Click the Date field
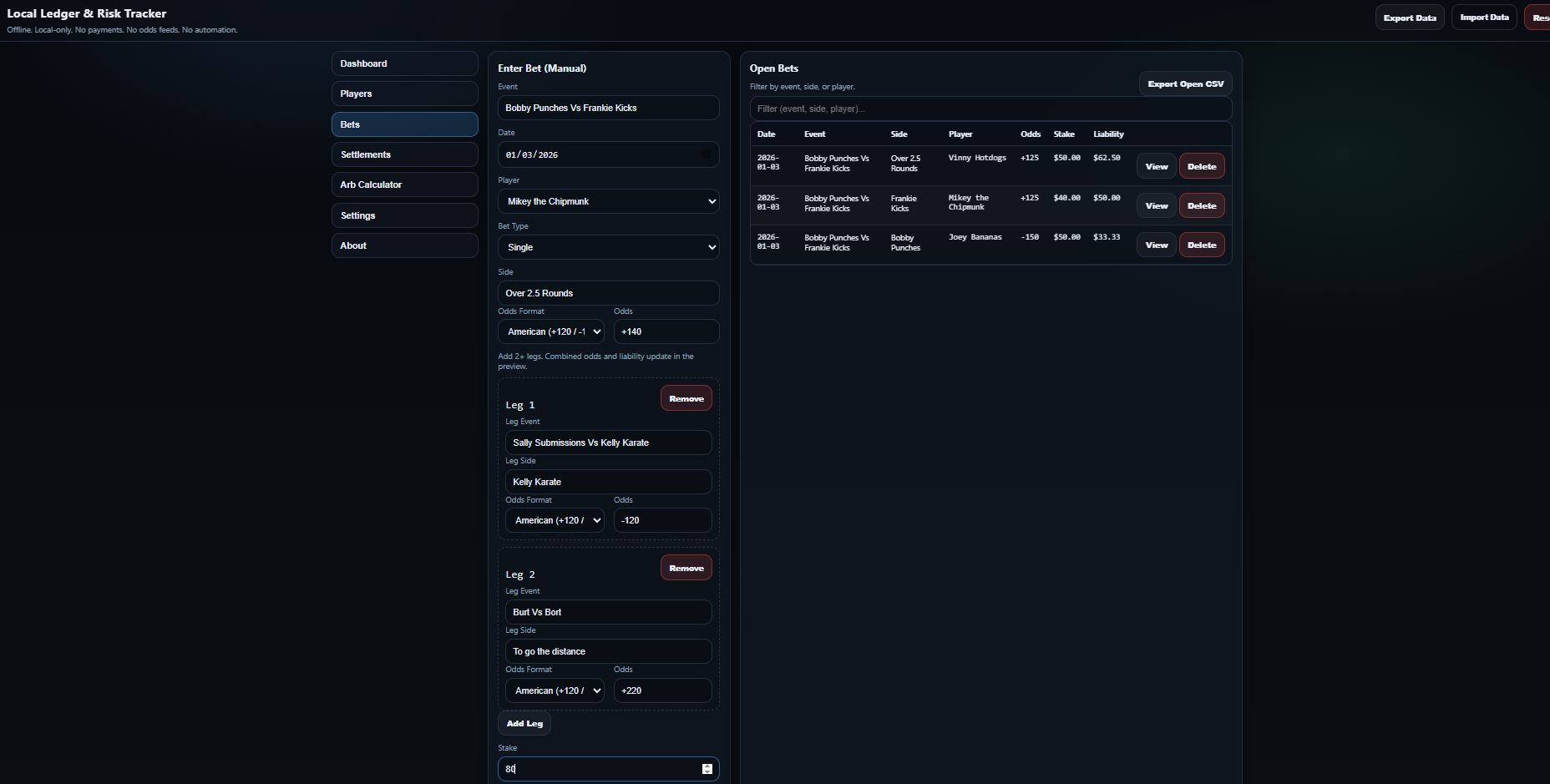 (x=608, y=154)
